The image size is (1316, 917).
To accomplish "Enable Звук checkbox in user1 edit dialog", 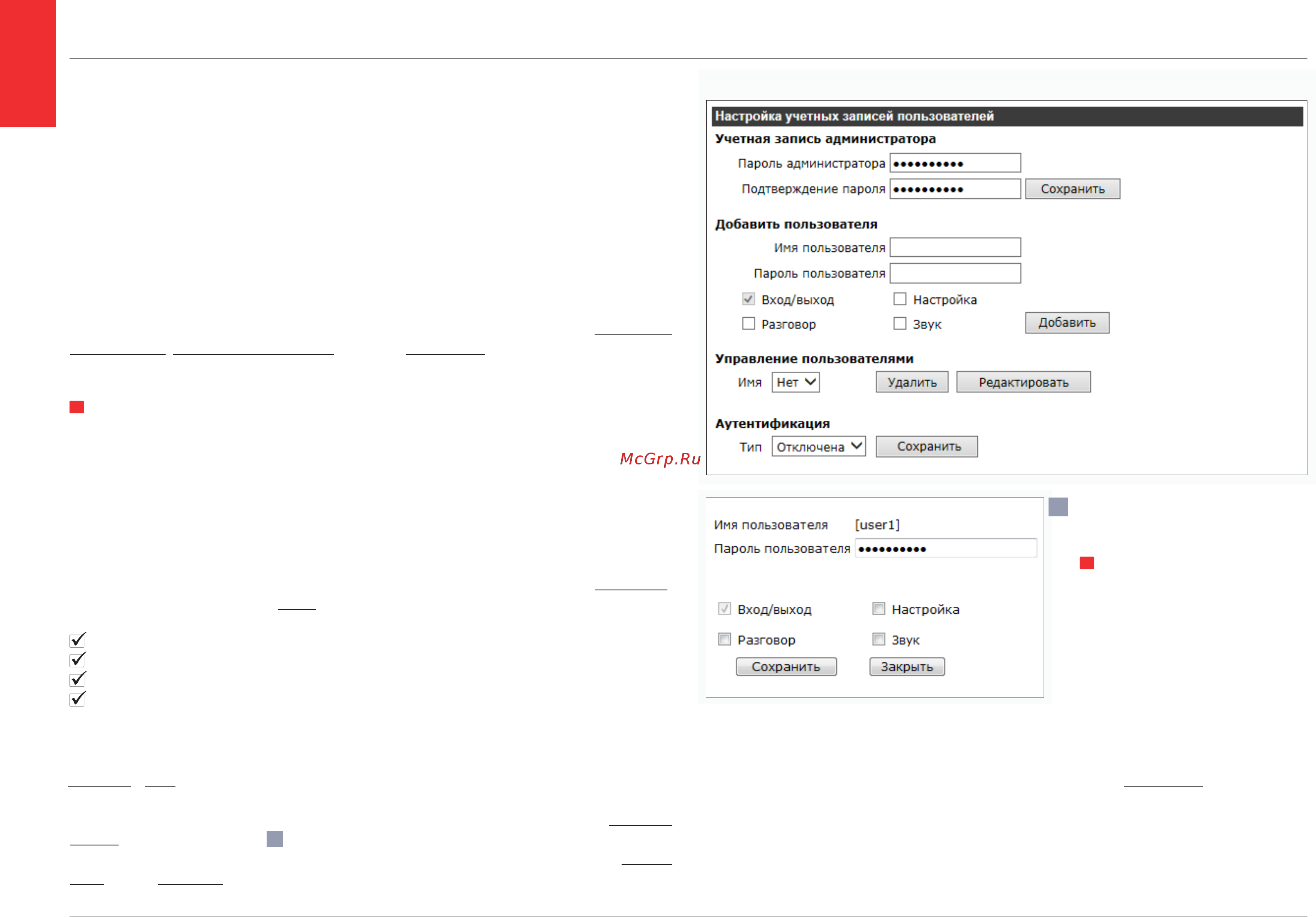I will [879, 639].
